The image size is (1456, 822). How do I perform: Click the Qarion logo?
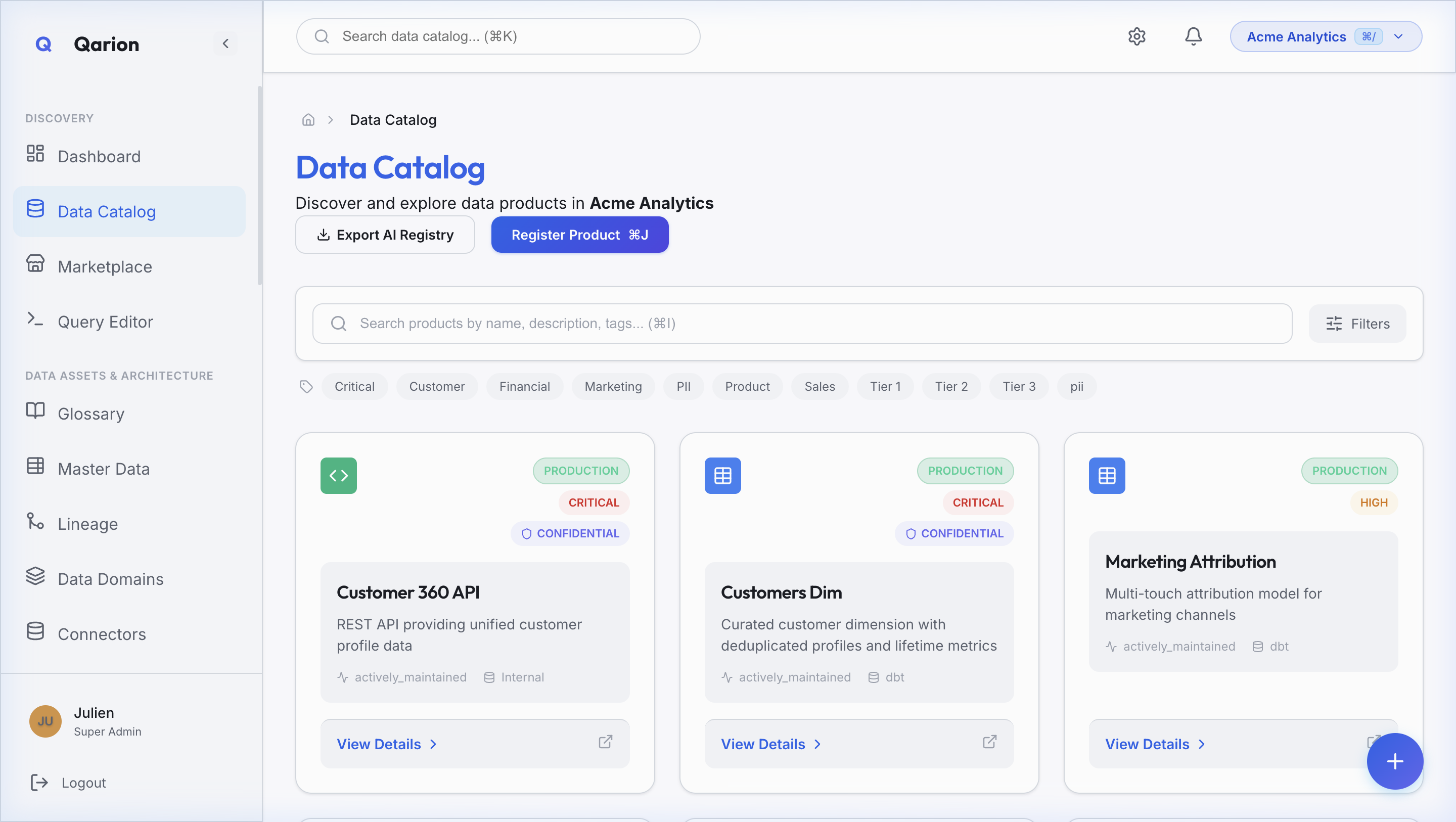[x=43, y=44]
